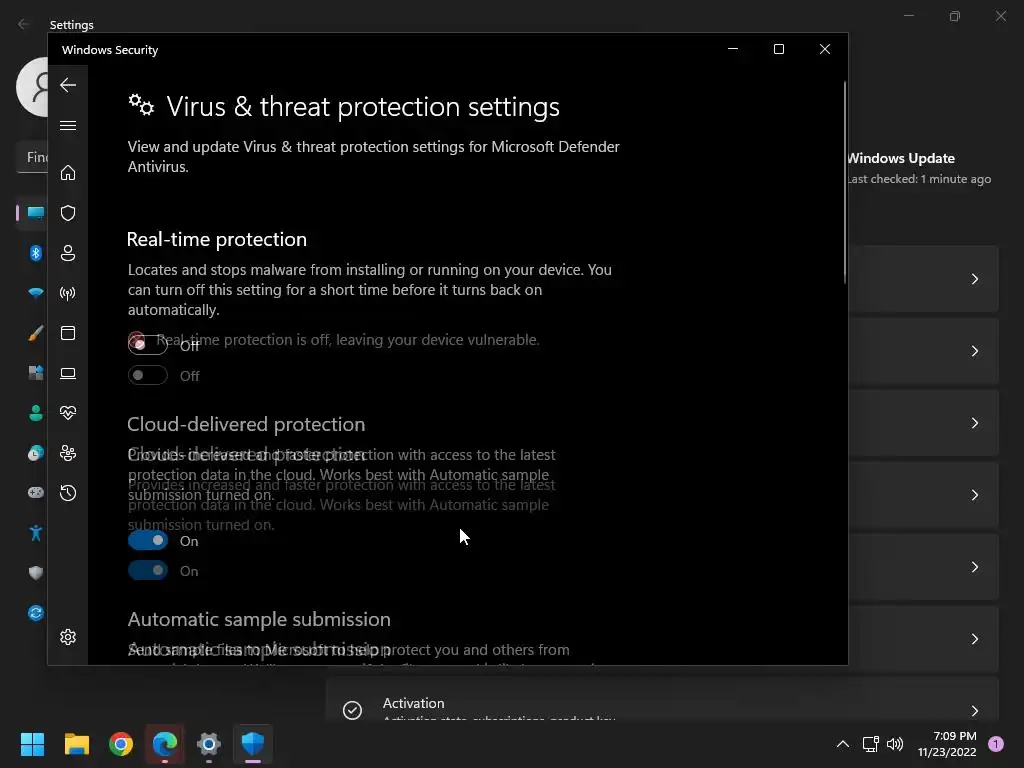The image size is (1024, 768).
Task: Open Network & internet Wi-Fi icon in Settings
Action: [36, 293]
